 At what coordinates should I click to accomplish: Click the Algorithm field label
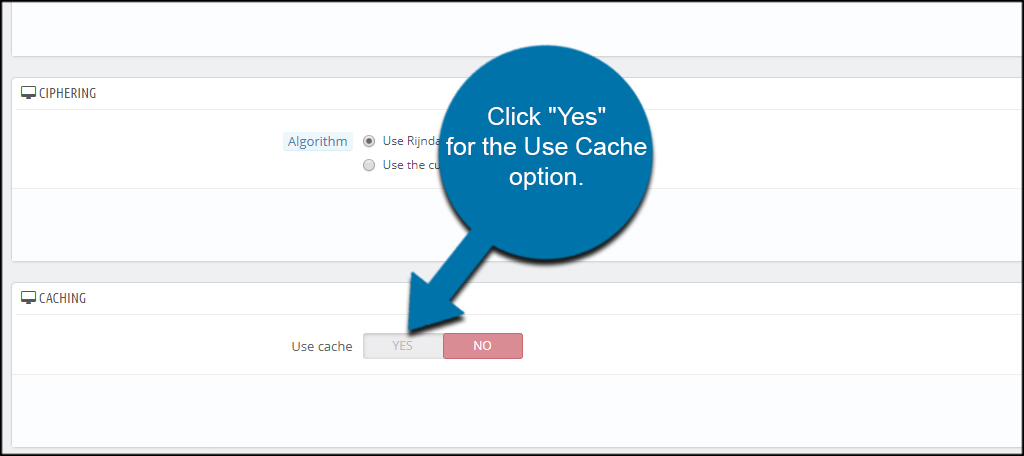coord(317,142)
